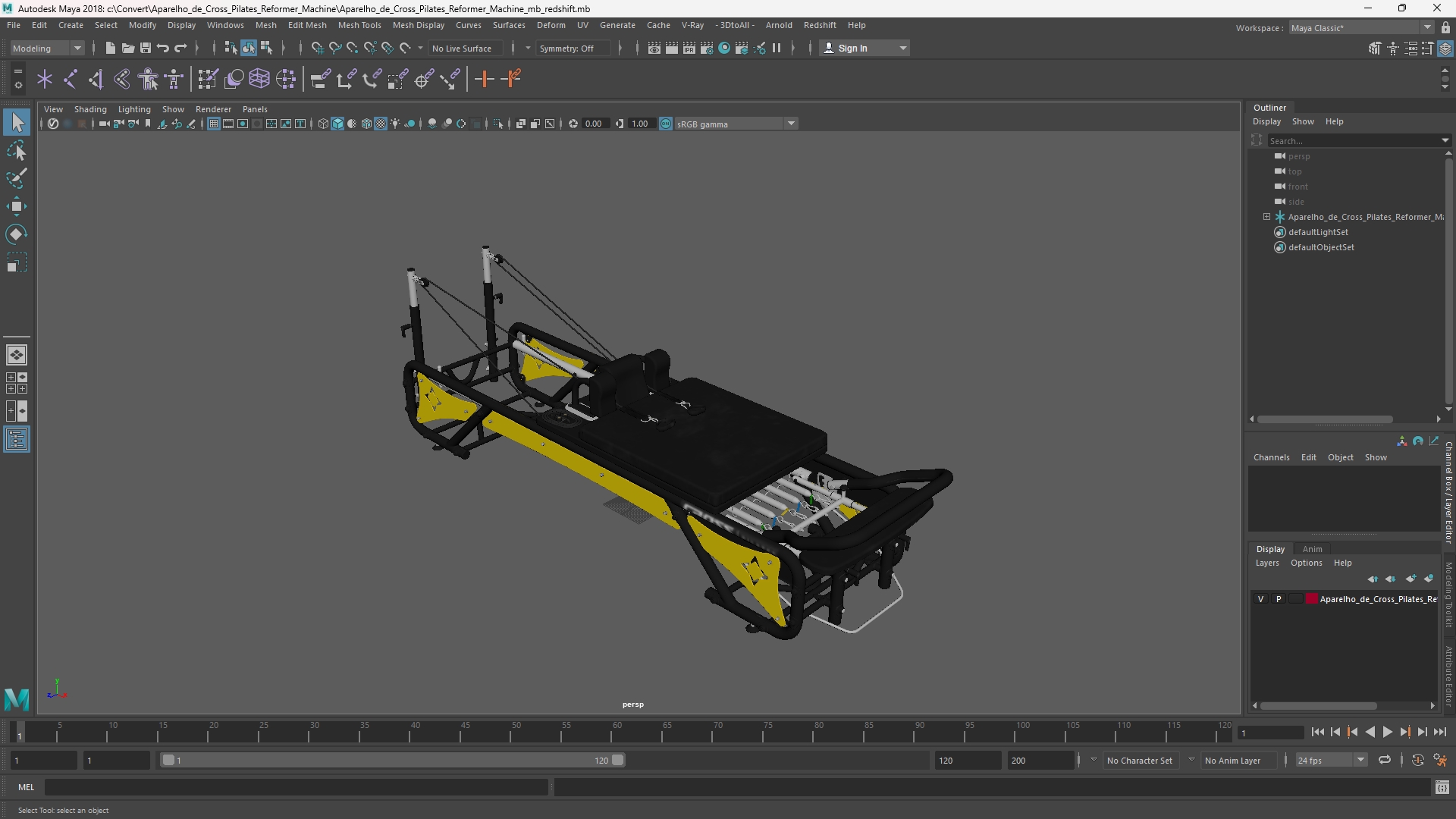
Task: Choose the Paint Selection tool
Action: pyautogui.click(x=17, y=179)
